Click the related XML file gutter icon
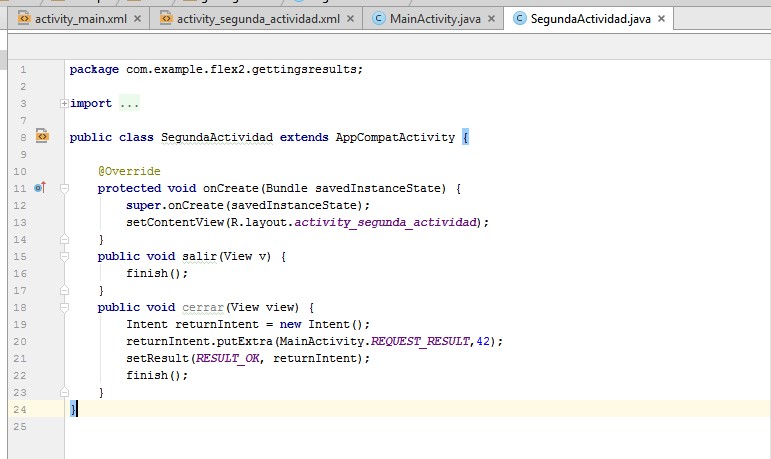This screenshot has width=771, height=459. pos(42,136)
